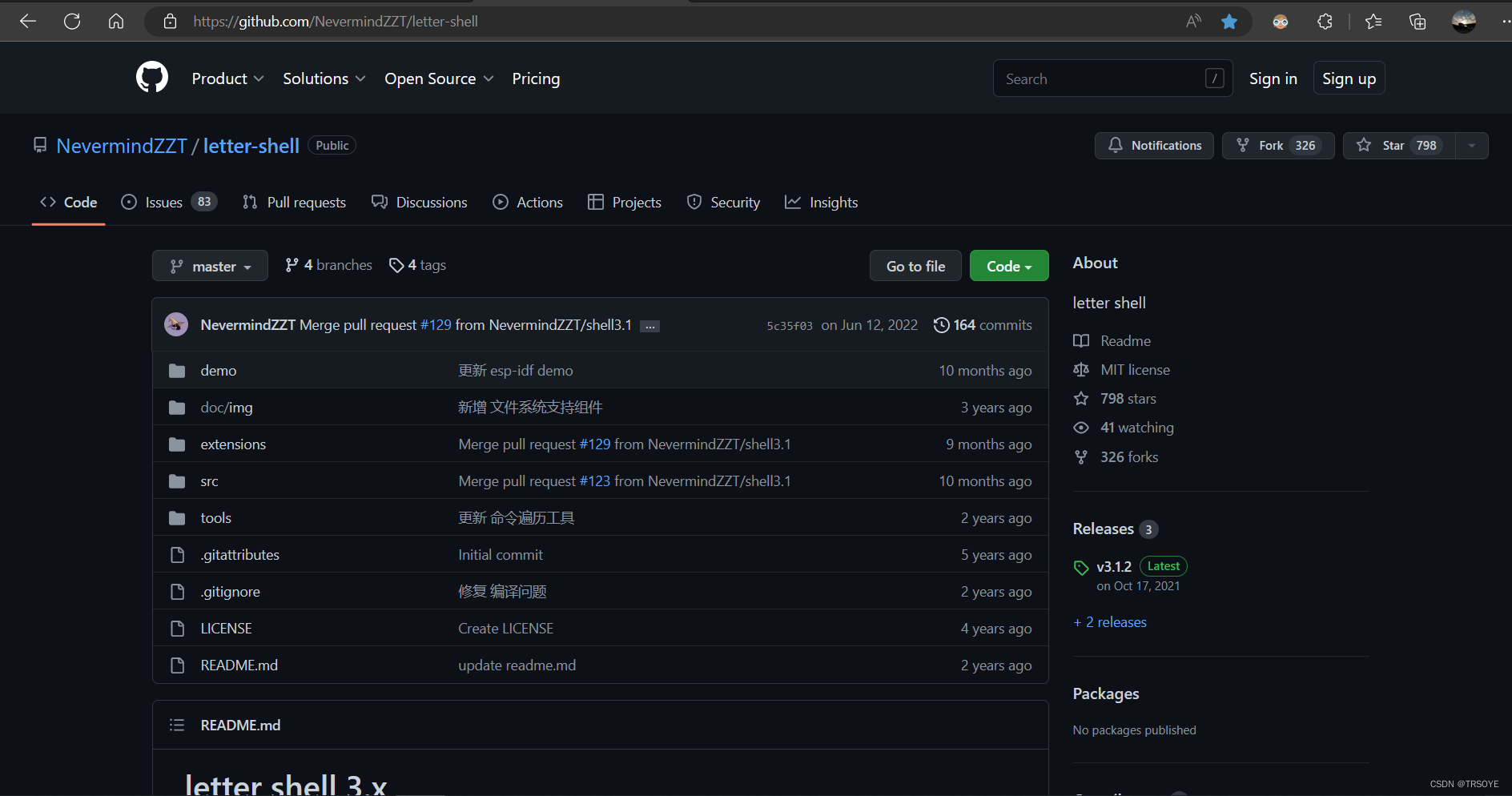The width and height of the screenshot is (1512, 796).
Task: Open the letter-shell repository name link
Action: pos(251,146)
